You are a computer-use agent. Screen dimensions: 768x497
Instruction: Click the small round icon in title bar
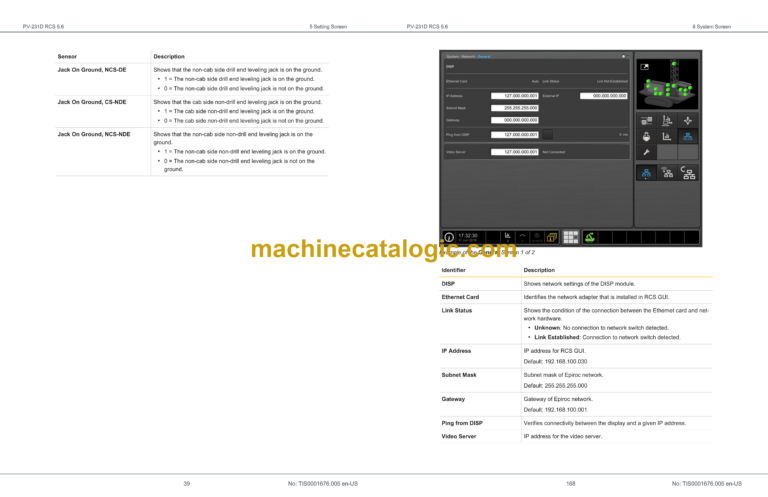(624, 56)
